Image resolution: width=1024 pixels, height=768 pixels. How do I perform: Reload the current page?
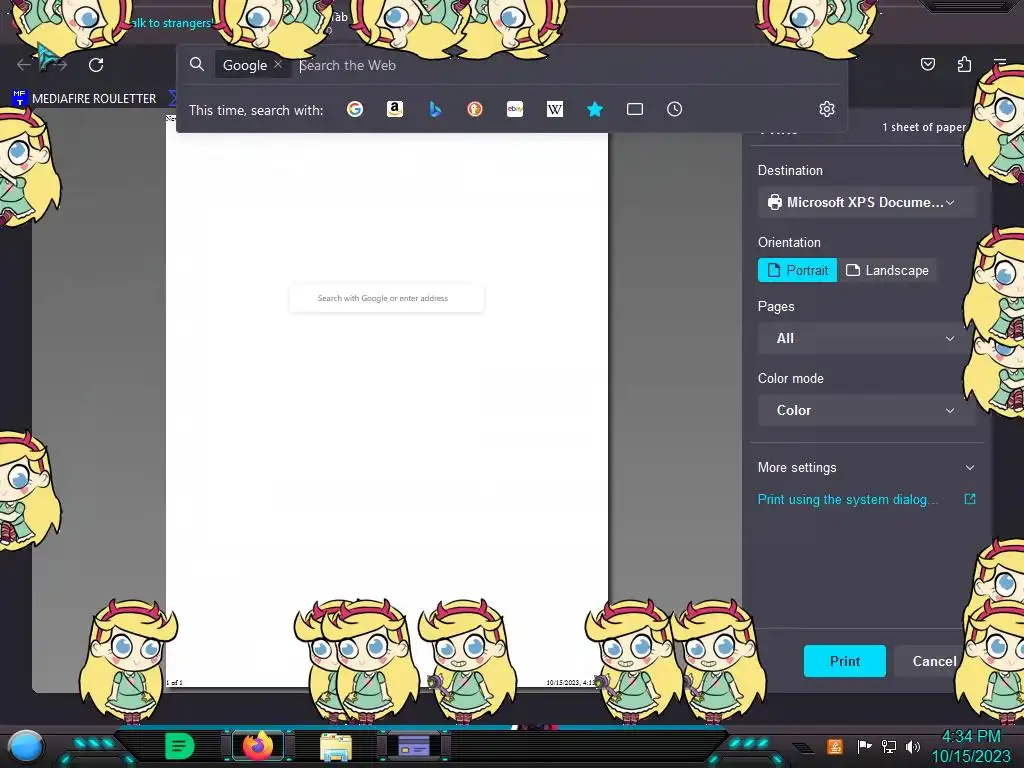tap(96, 65)
